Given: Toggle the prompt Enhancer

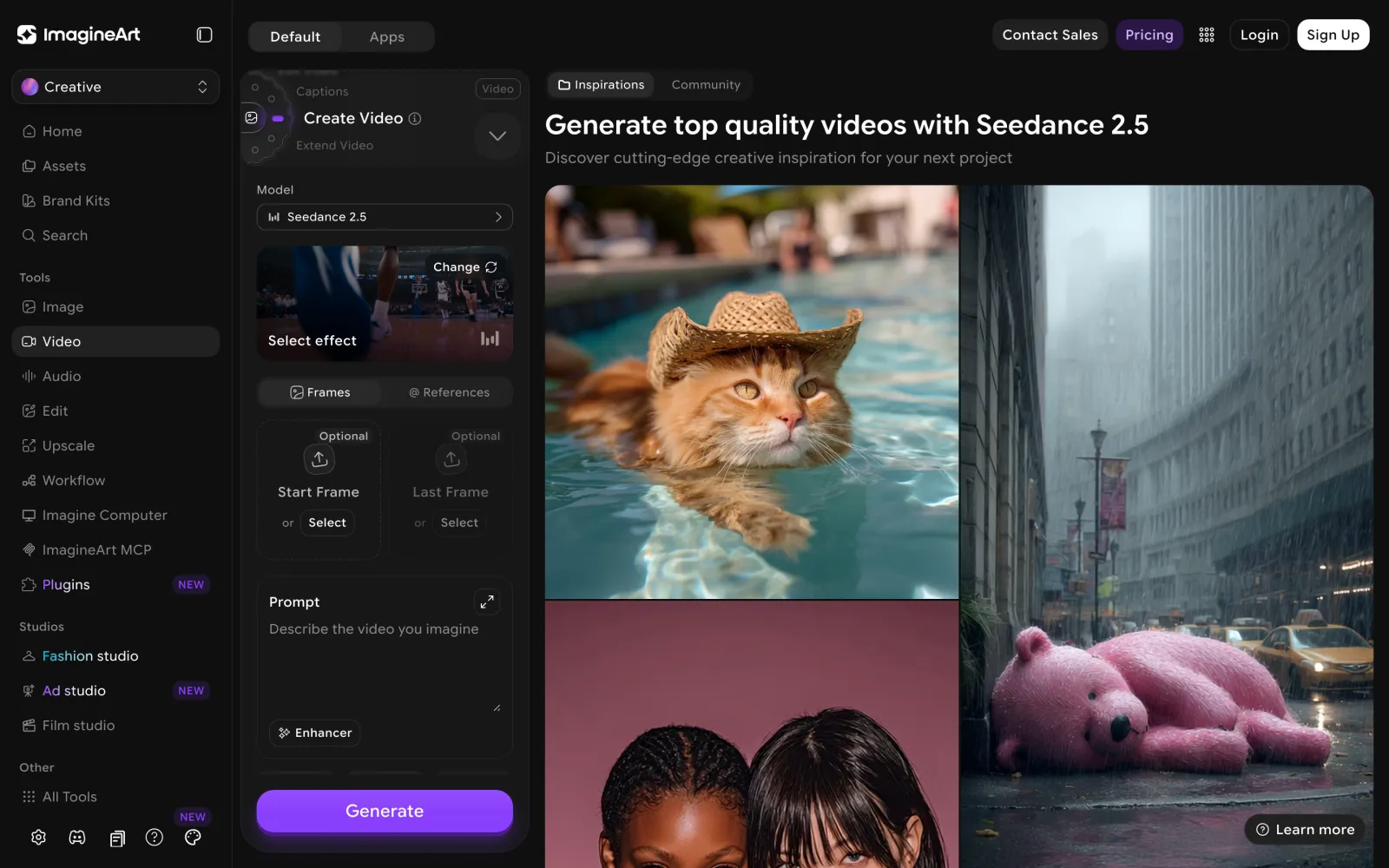Looking at the screenshot, I should point(315,733).
